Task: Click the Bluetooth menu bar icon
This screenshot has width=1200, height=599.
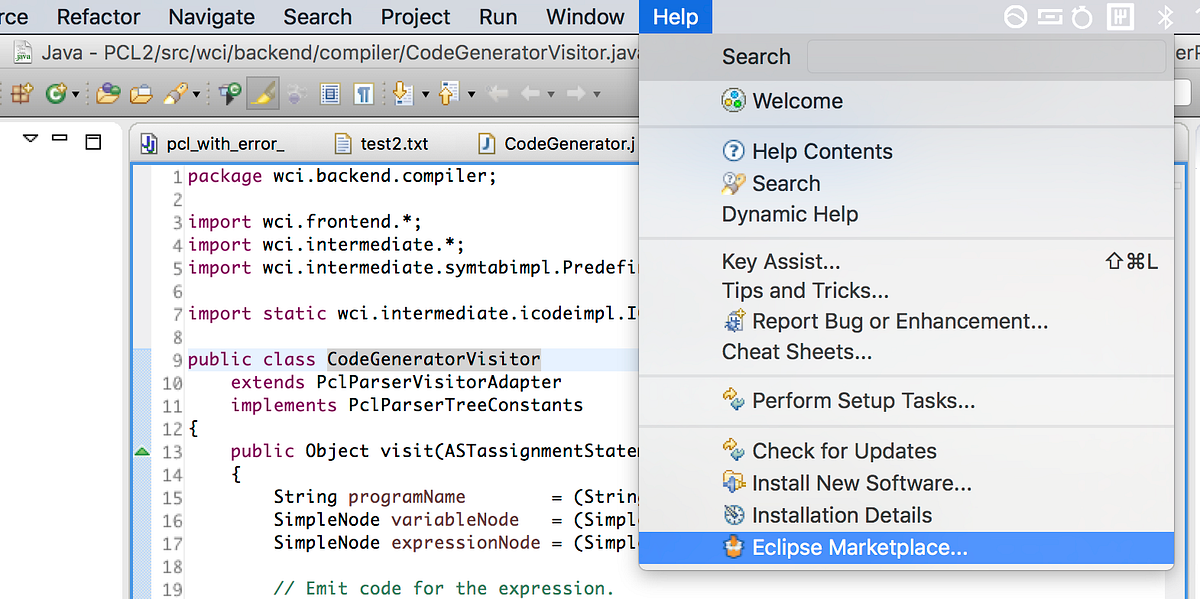Action: pos(1164,16)
